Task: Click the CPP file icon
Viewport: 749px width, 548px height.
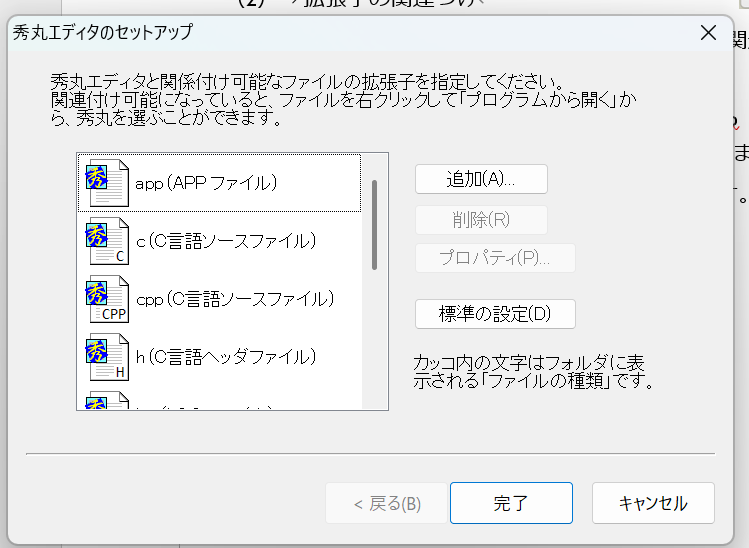Action: pyautogui.click(x=107, y=299)
